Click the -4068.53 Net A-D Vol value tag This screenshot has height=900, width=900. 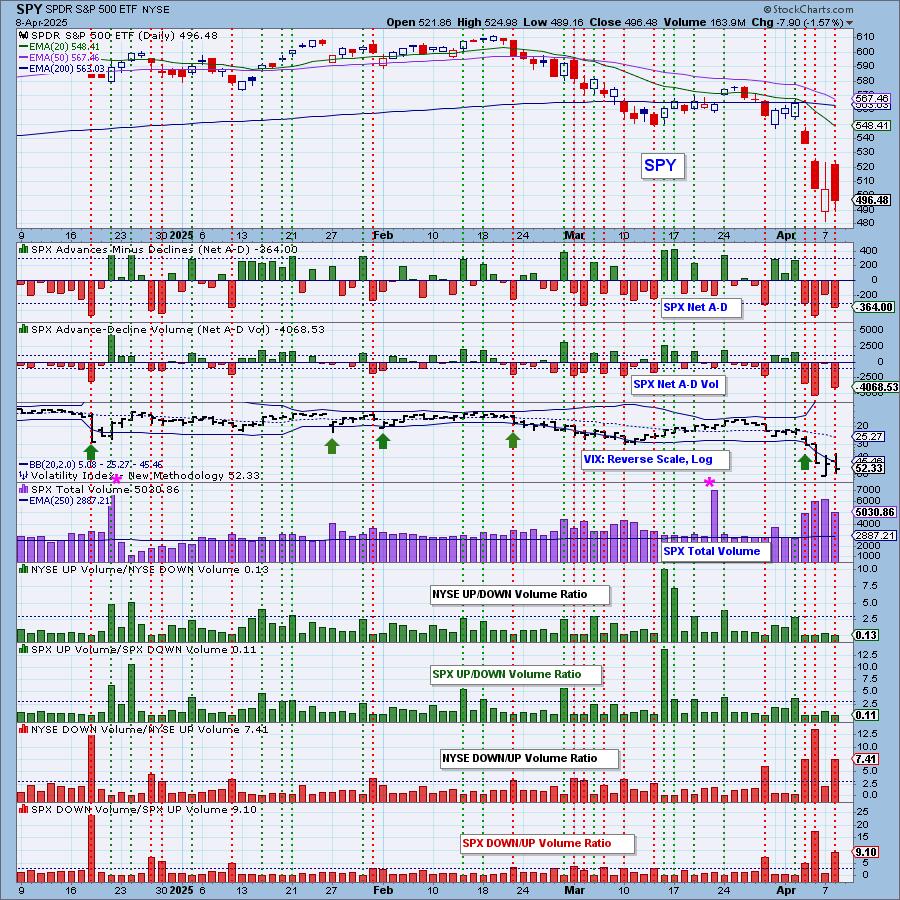pos(876,387)
